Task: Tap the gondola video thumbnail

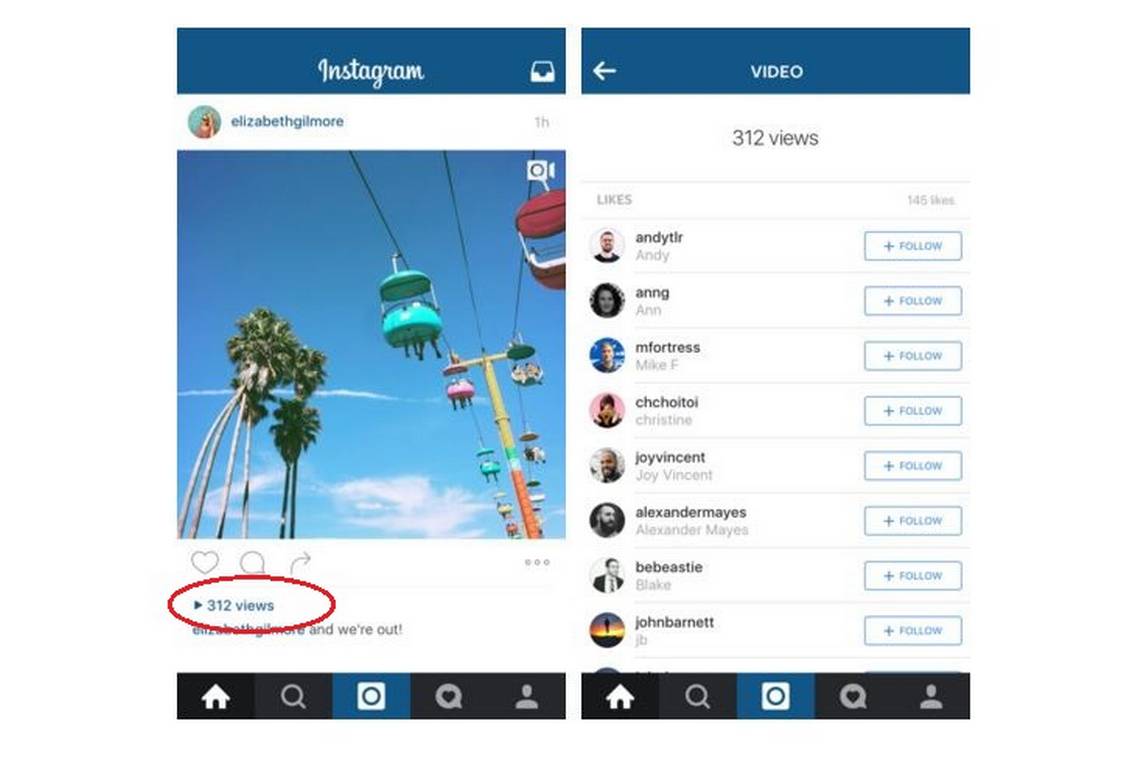Action: coord(372,344)
